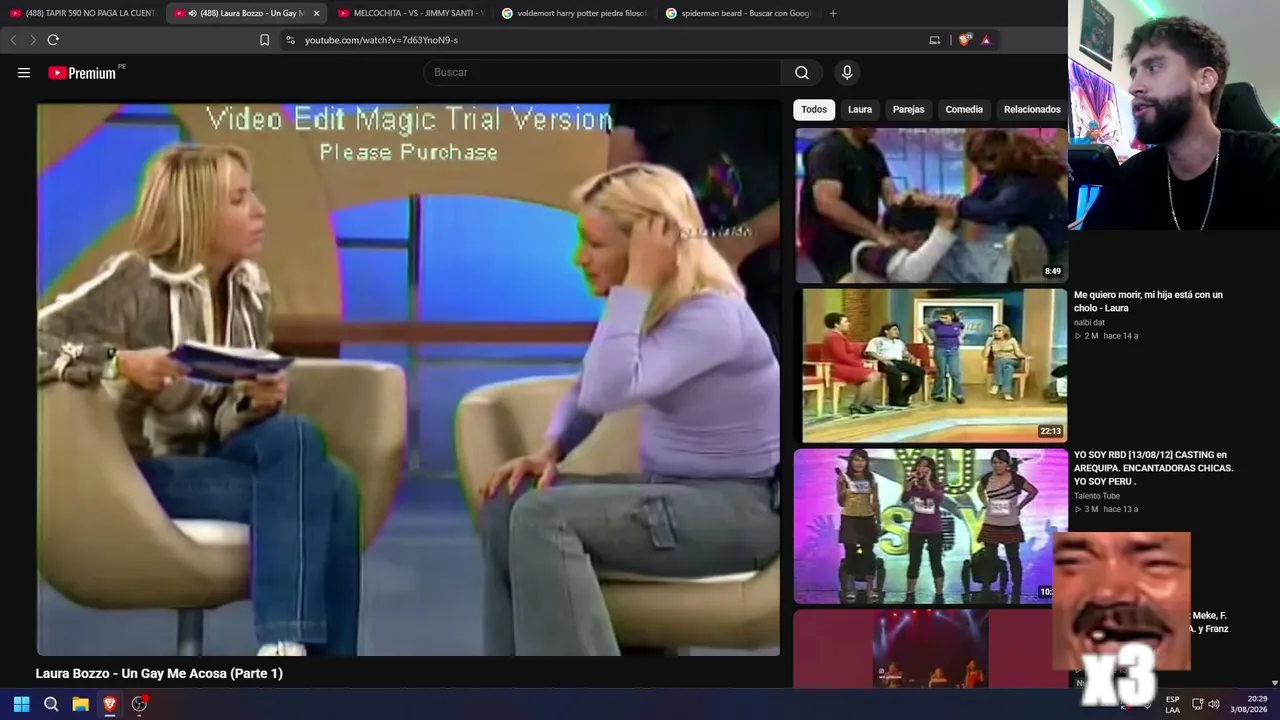Close the Laura Bozzo tab

click(x=316, y=13)
